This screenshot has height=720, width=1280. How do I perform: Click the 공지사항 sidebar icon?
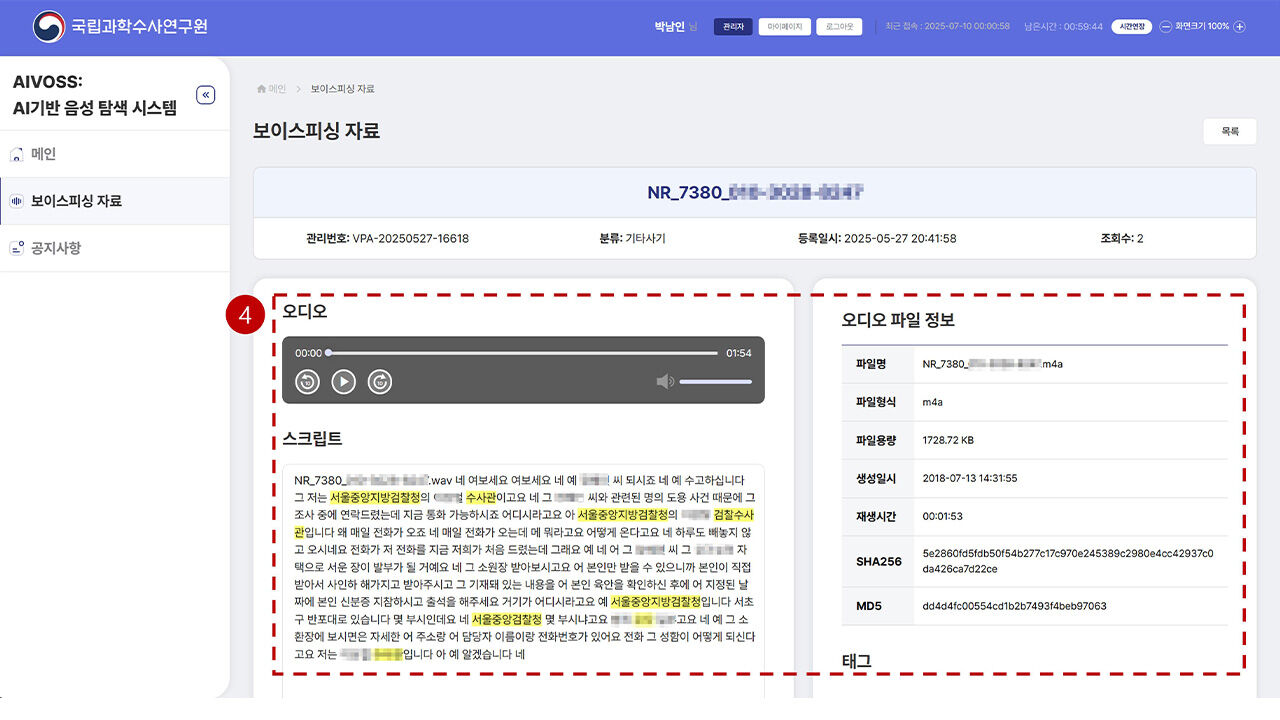pyautogui.click(x=16, y=248)
